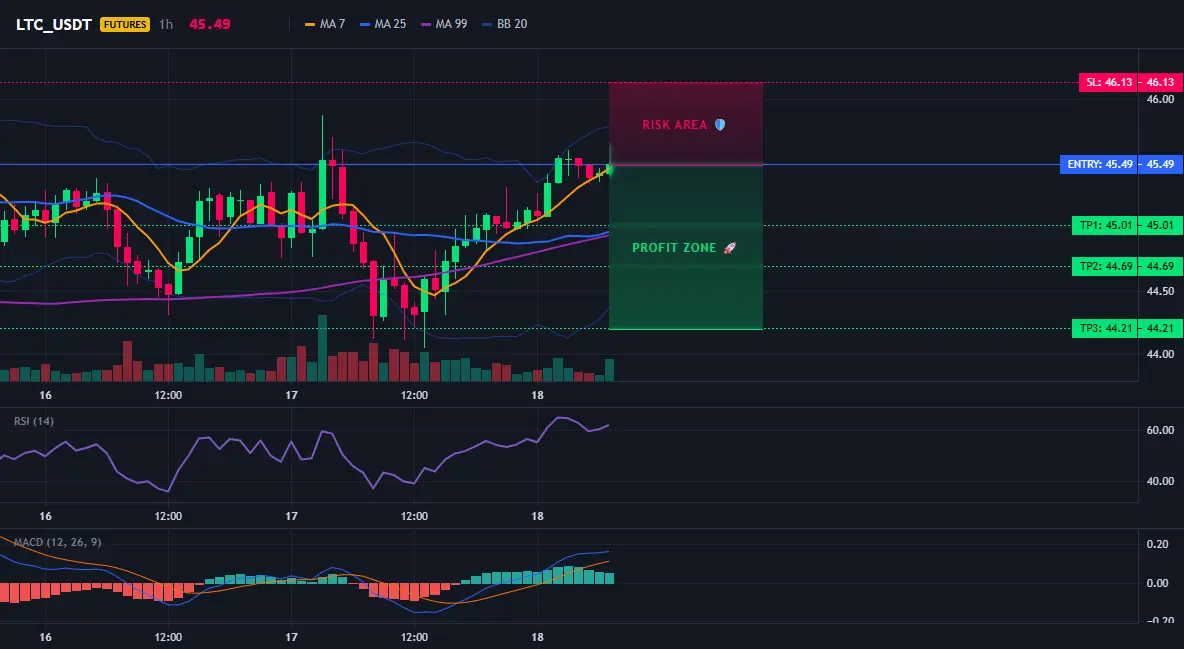Click the RISK AREA text

[674, 125]
